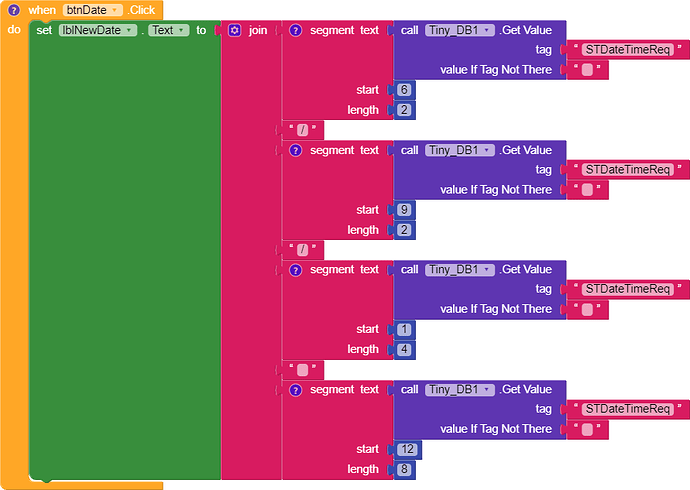Click the second "/" text string block
The width and height of the screenshot is (690, 490).
[x=303, y=250]
